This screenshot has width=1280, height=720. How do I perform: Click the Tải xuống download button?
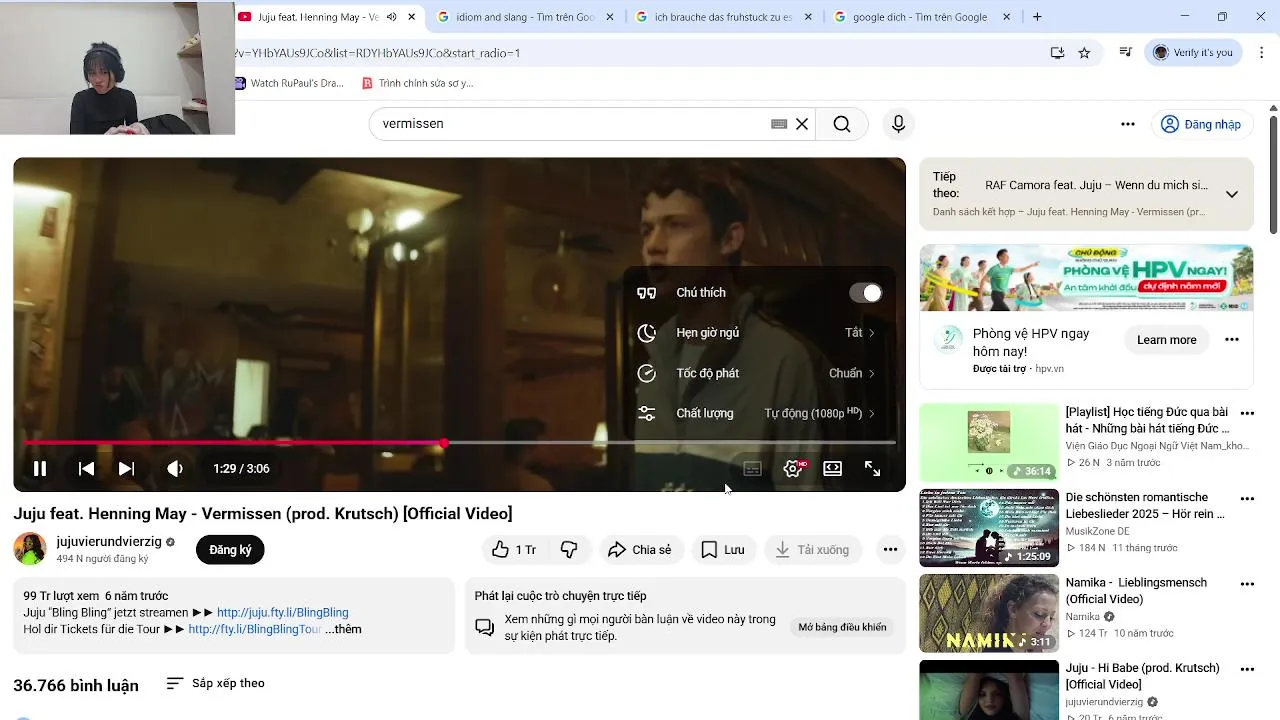pyautogui.click(x=813, y=550)
